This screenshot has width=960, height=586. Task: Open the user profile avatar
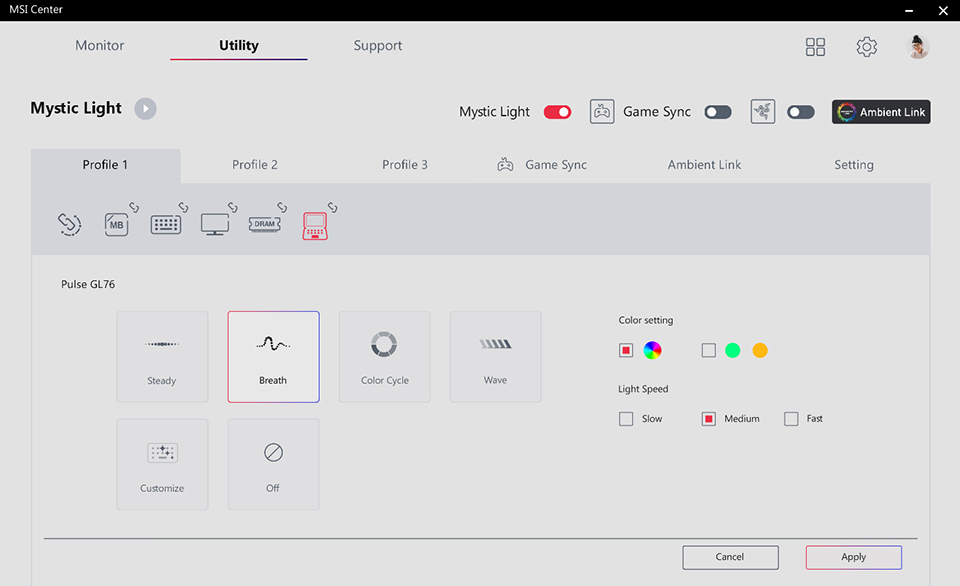coord(917,47)
